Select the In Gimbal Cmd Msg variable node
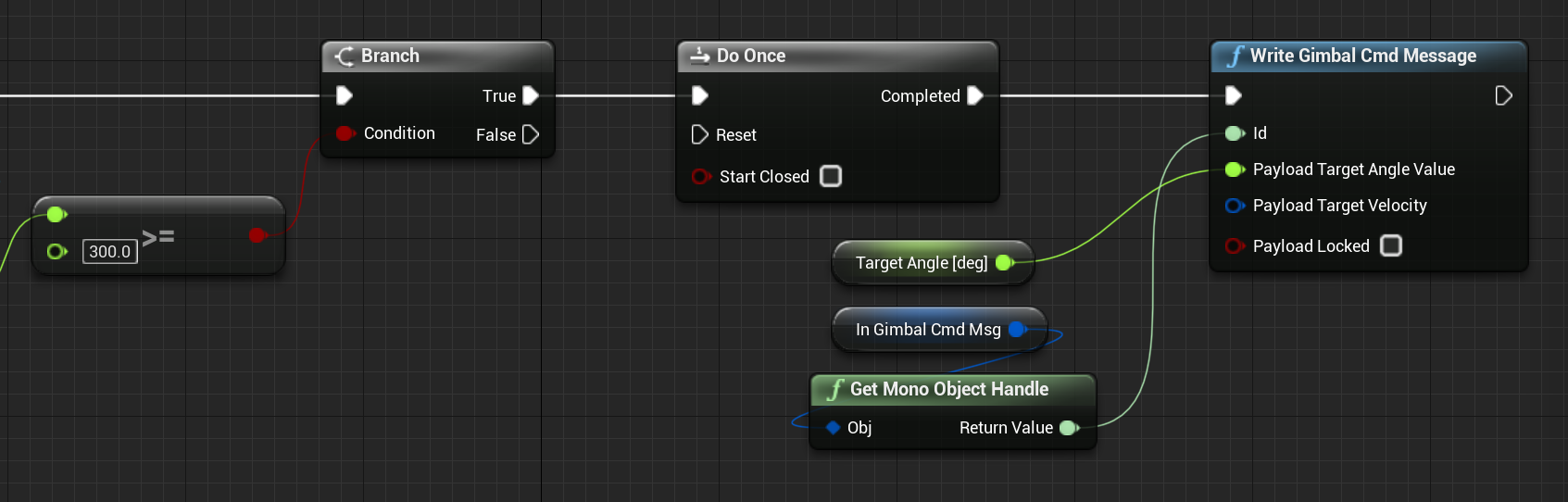 click(927, 330)
